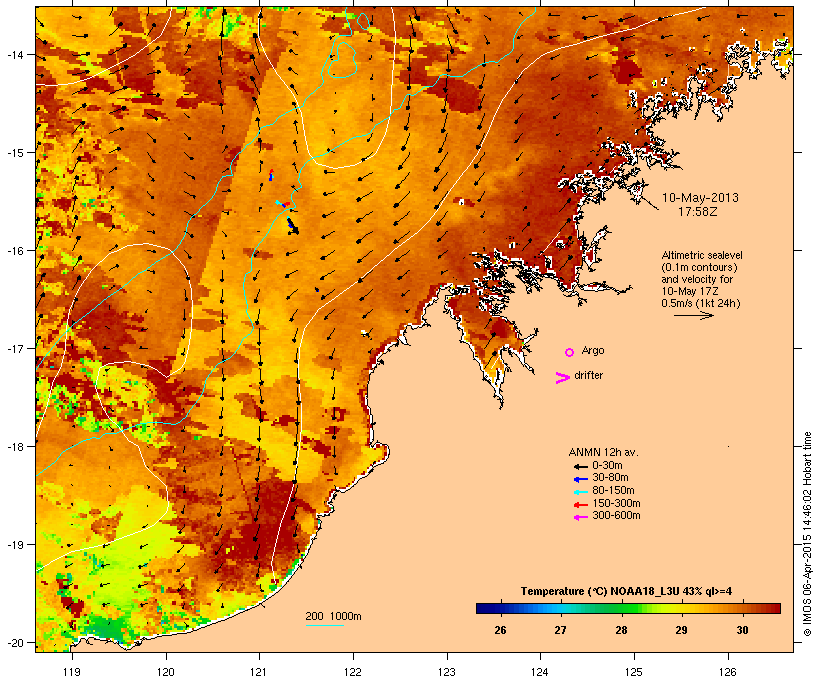Click the Temperature (°C) NOAA18_L3U title
The height and width of the screenshot is (680, 820).
coord(626,592)
